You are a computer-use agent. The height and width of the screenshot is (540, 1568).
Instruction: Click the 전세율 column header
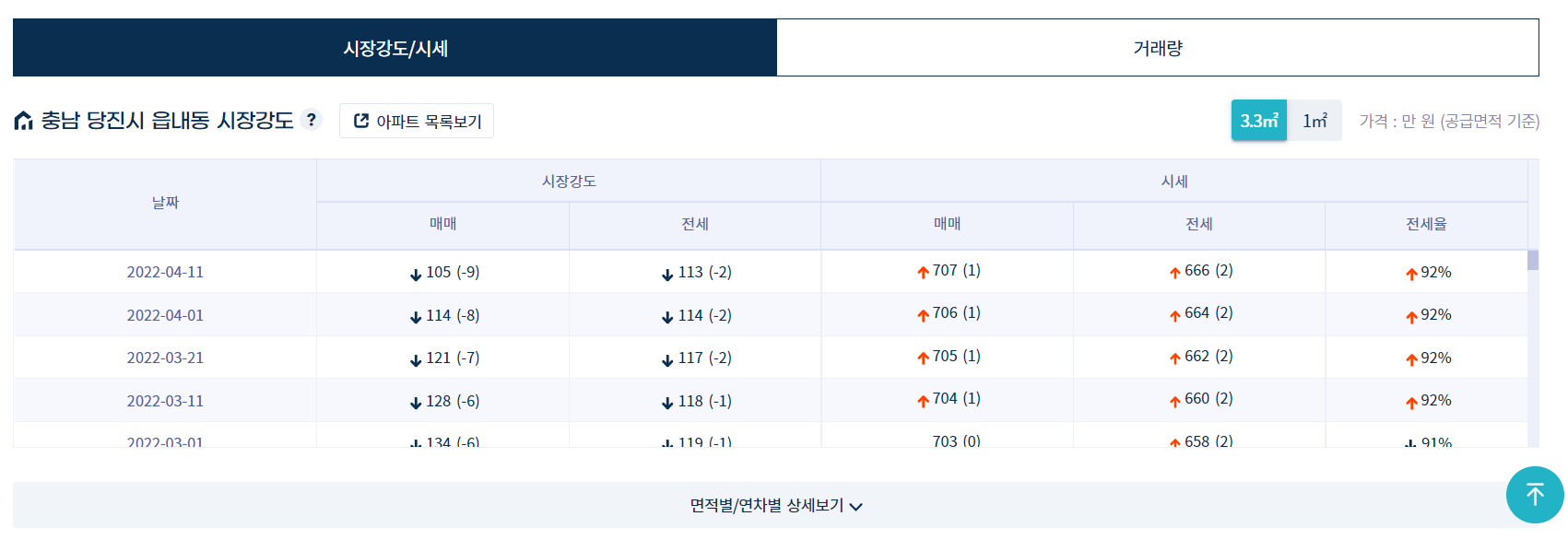(x=1425, y=224)
